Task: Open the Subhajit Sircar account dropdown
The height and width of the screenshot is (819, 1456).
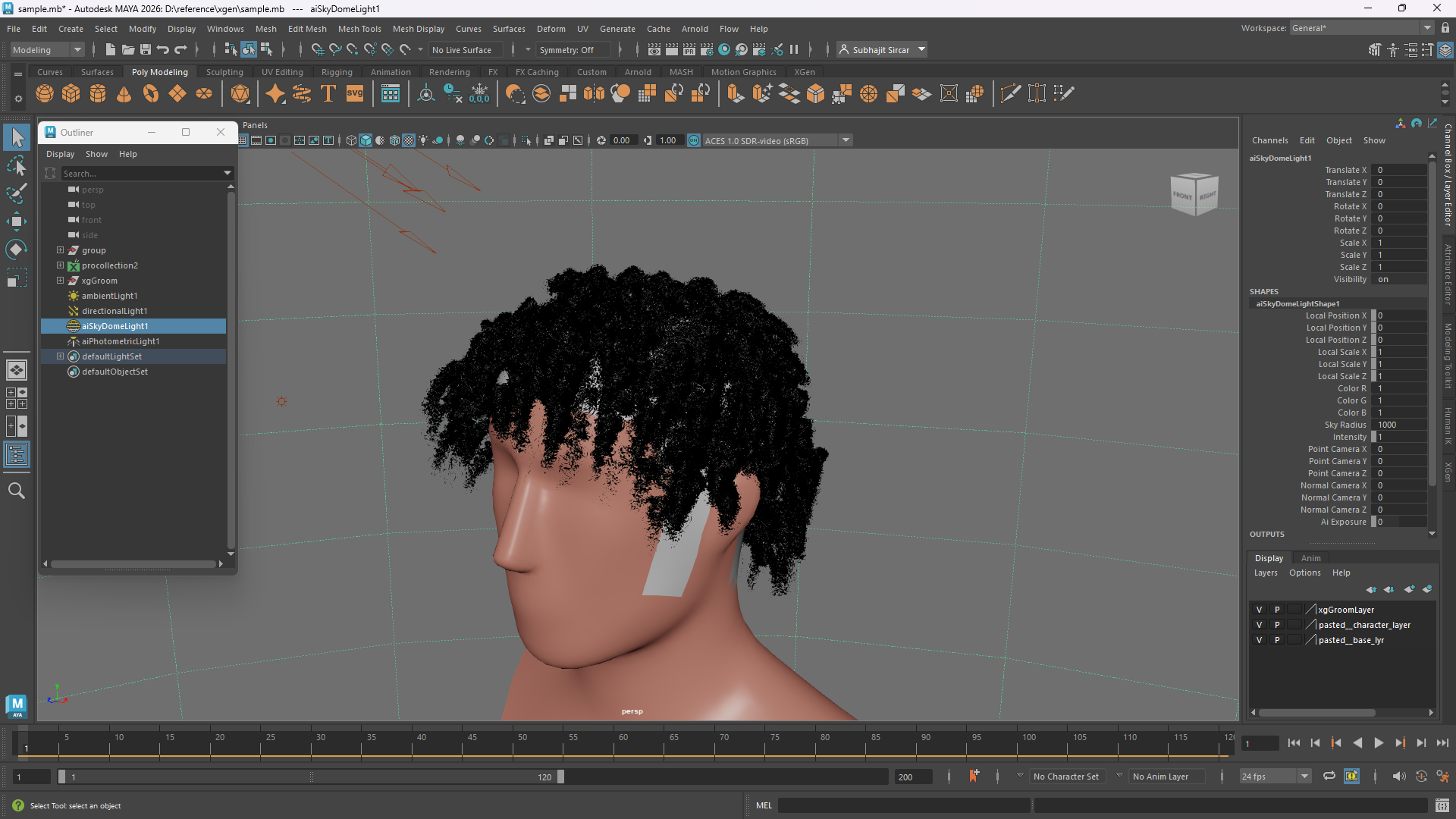Action: click(x=883, y=50)
